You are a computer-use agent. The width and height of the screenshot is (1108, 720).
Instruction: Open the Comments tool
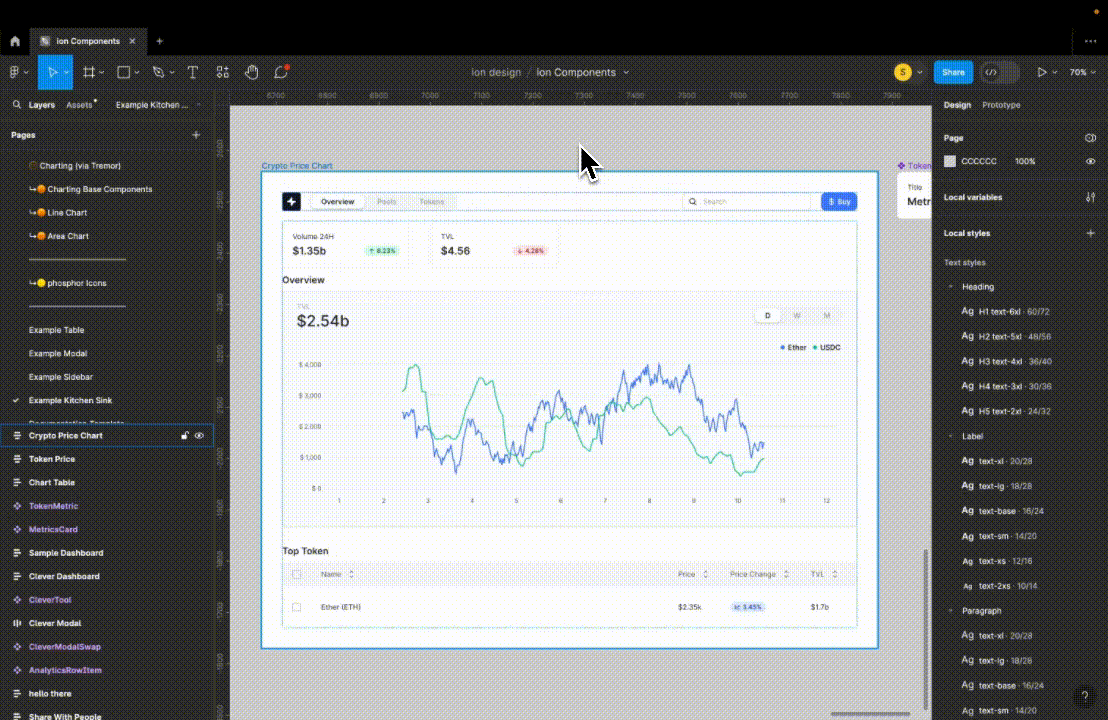click(281, 72)
